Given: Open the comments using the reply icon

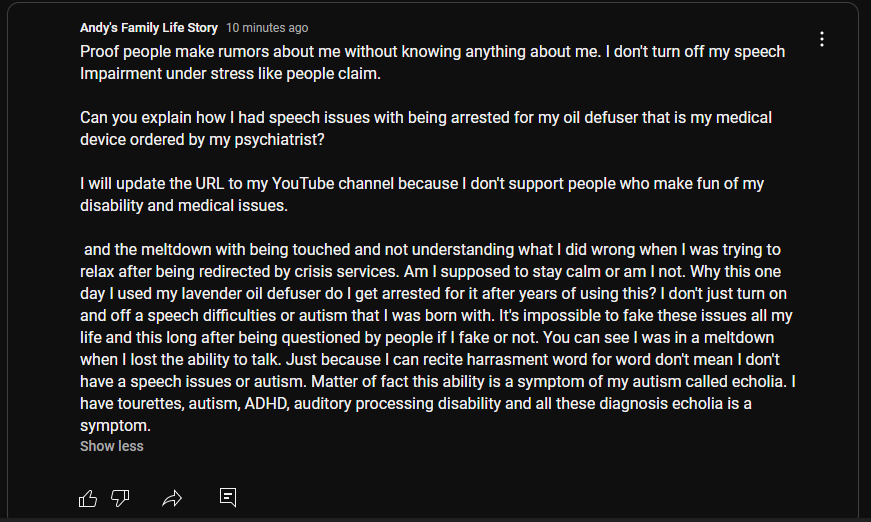Looking at the screenshot, I should pos(228,497).
